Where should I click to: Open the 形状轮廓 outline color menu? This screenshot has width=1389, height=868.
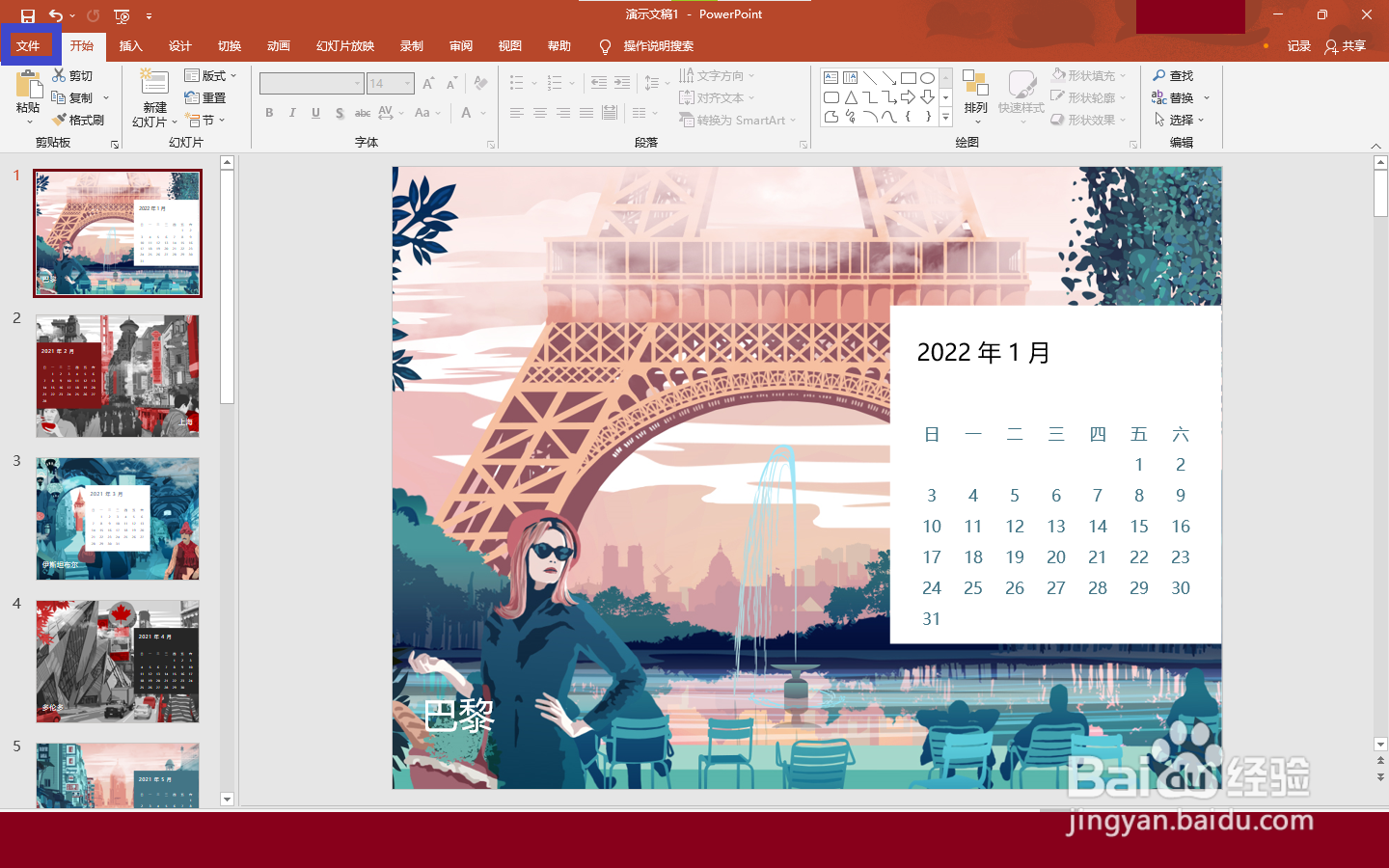(x=1088, y=97)
